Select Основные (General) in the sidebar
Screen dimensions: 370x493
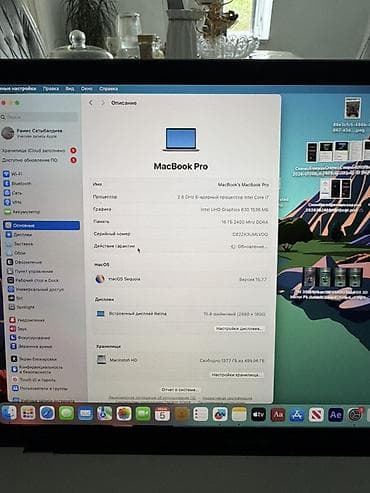pyautogui.click(x=42, y=225)
